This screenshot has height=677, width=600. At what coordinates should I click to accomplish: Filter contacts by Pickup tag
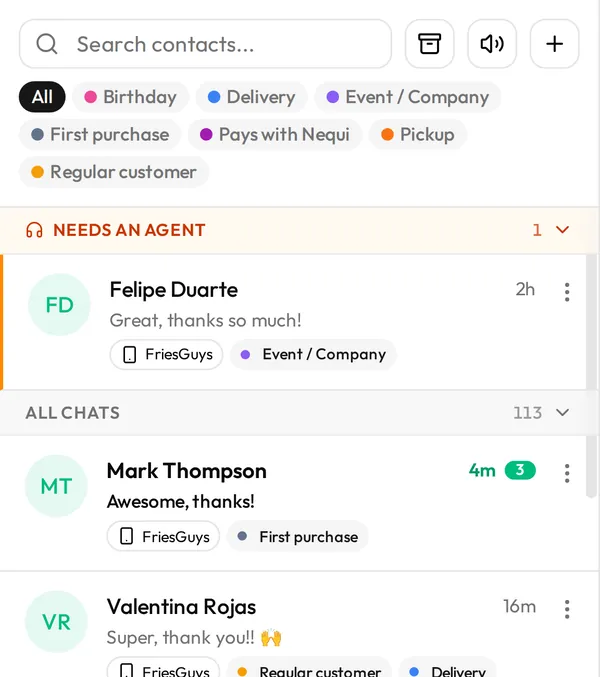pos(418,134)
